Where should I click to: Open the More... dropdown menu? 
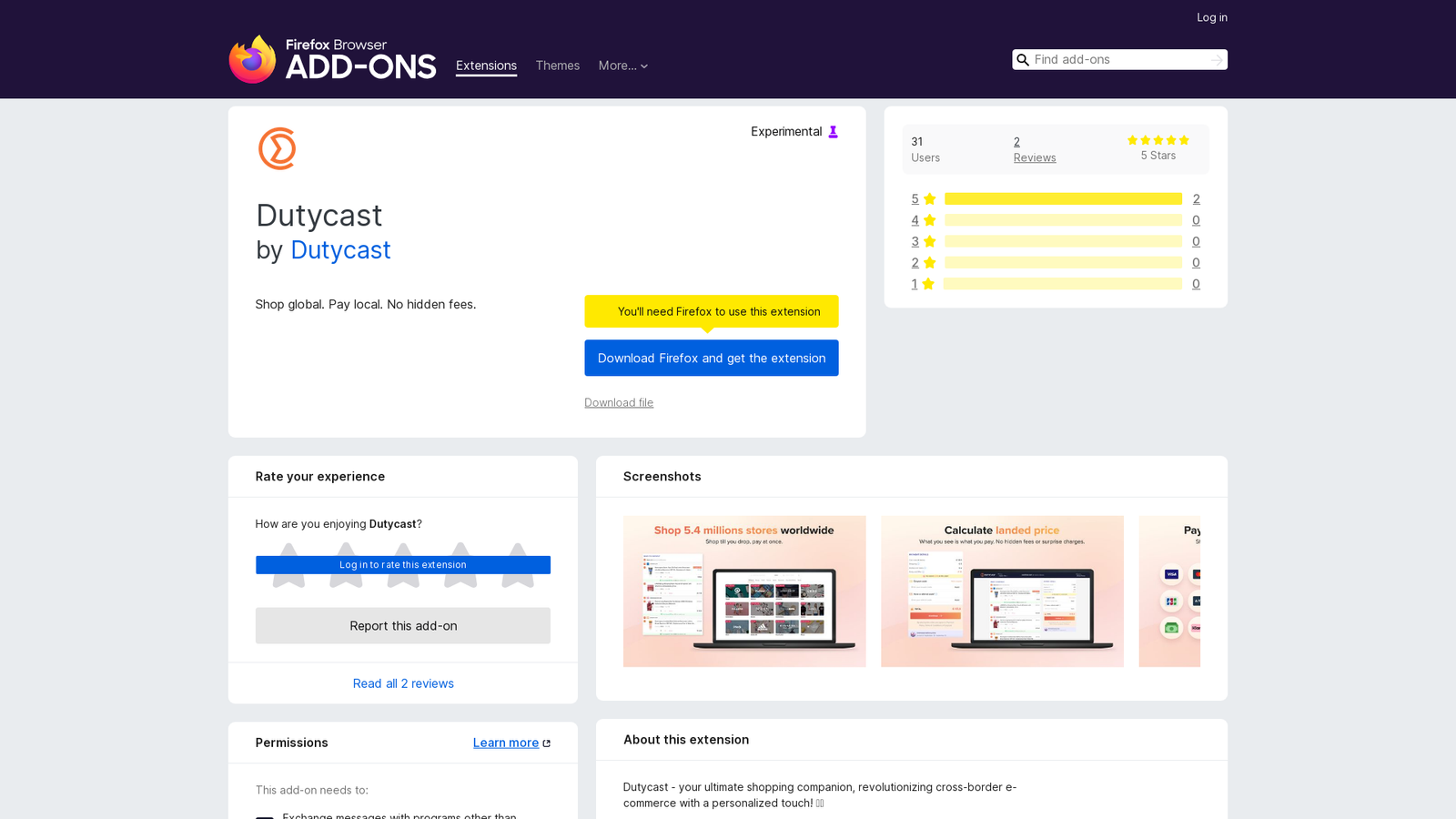coord(623,66)
